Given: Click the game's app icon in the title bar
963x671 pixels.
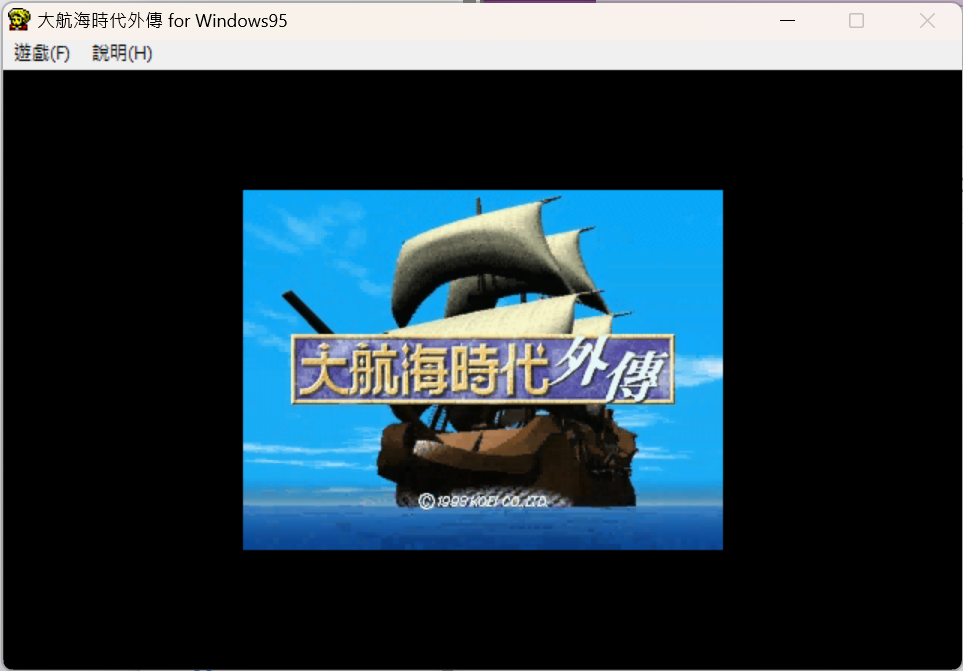Looking at the screenshot, I should pyautogui.click(x=19, y=20).
